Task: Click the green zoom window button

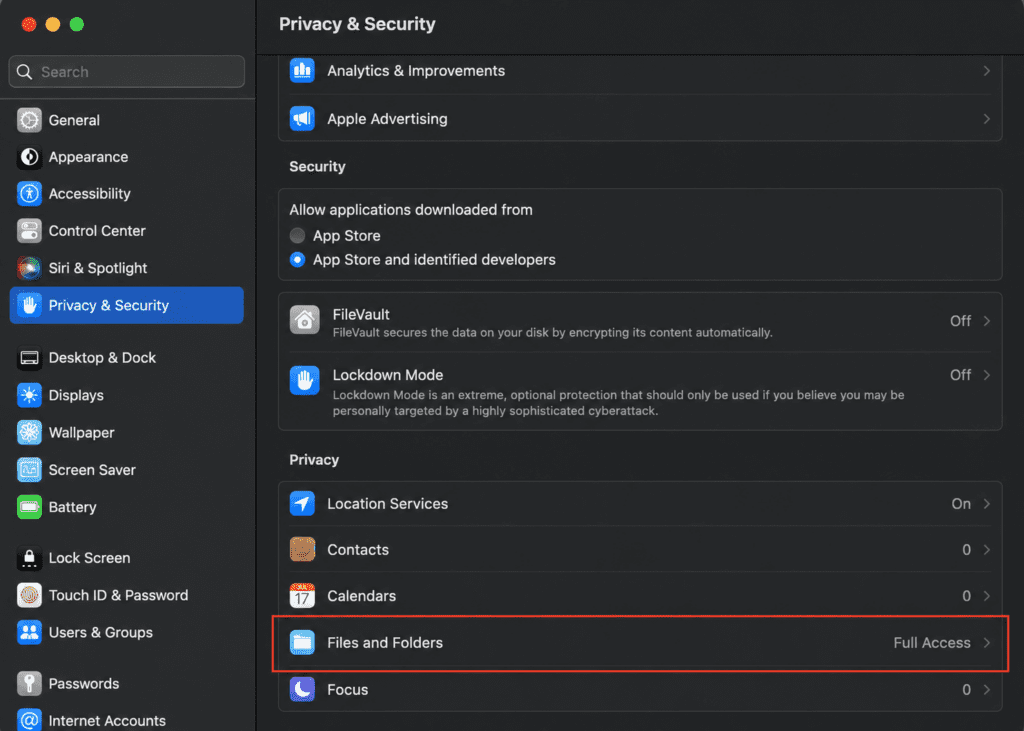Action: [x=76, y=24]
